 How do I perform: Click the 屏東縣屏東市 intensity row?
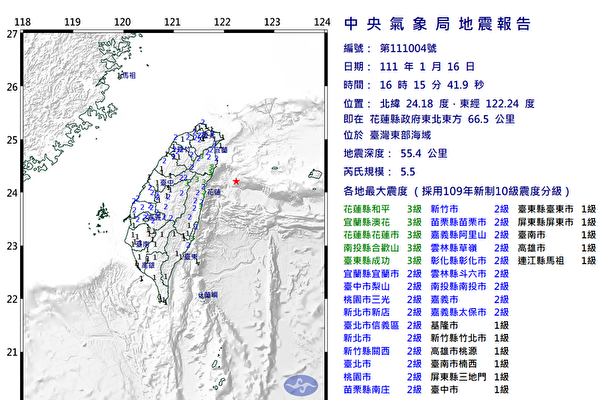click(557, 222)
